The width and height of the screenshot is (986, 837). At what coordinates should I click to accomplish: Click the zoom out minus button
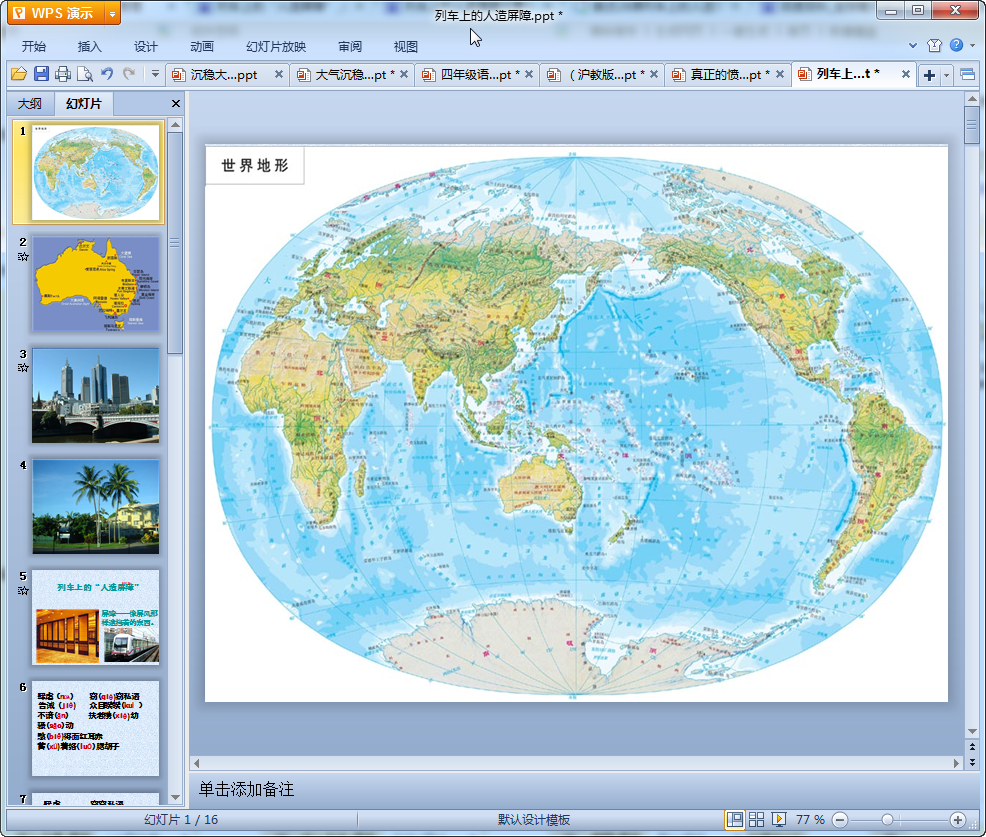click(x=840, y=820)
